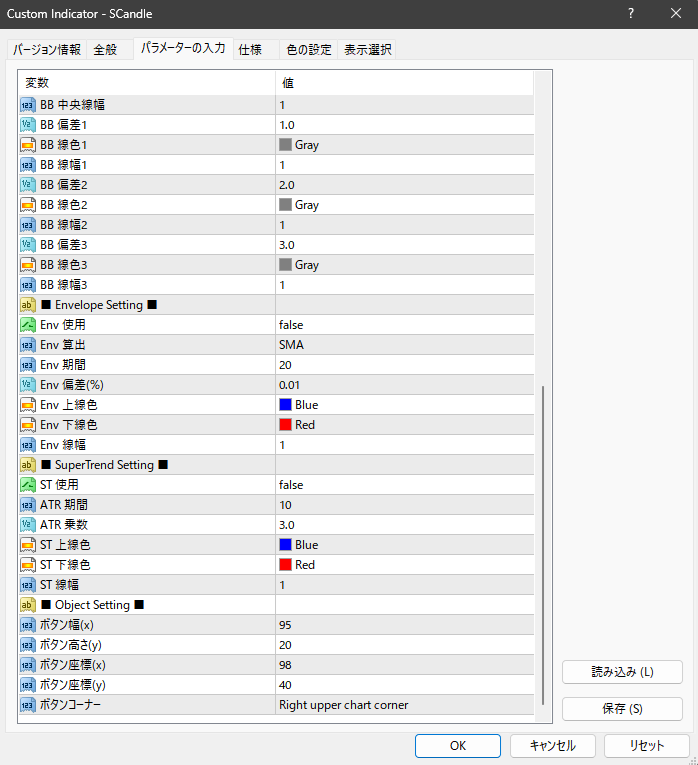
Task: Click the integer icon beside BB 線幅1
Action: click(28, 165)
